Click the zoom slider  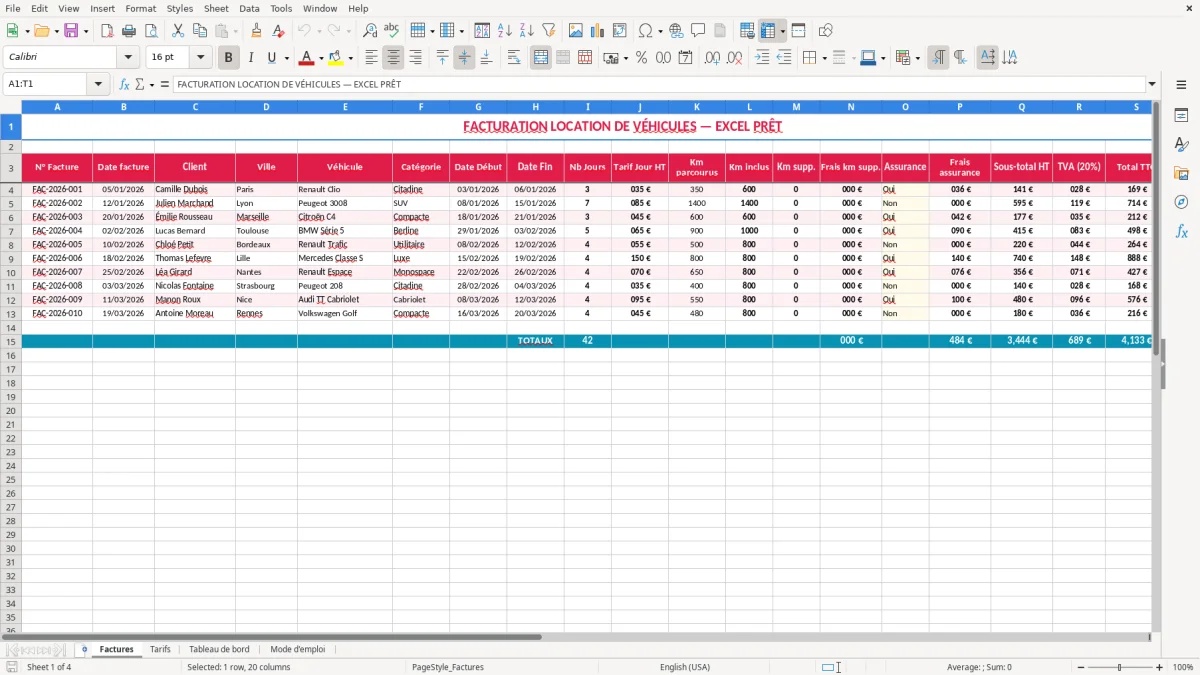tap(1118, 667)
